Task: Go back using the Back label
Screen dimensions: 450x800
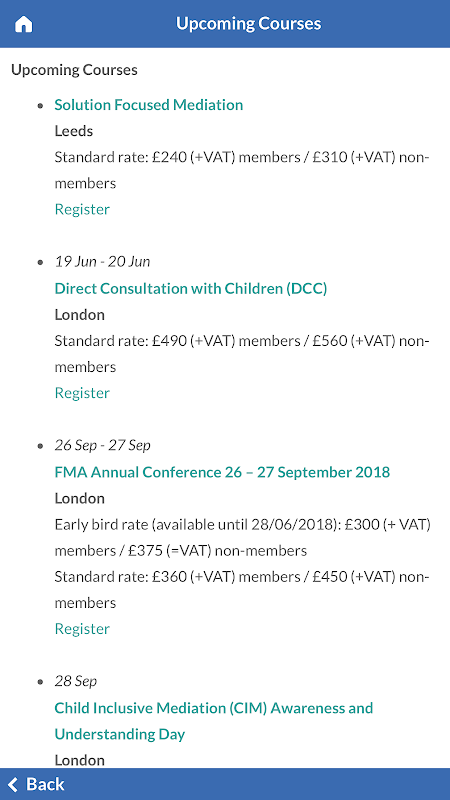Action: tap(45, 784)
